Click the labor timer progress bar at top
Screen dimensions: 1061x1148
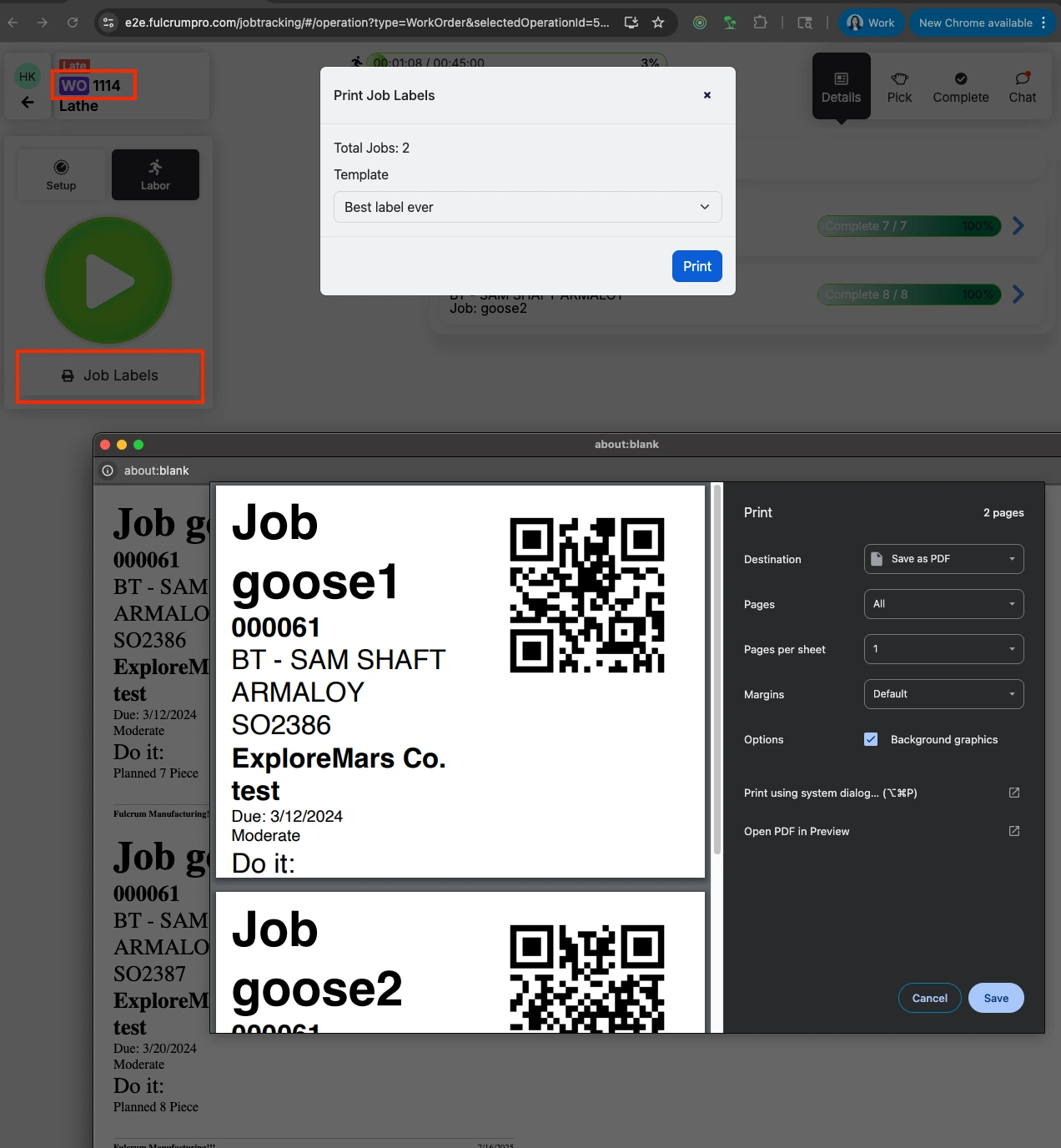(517, 62)
